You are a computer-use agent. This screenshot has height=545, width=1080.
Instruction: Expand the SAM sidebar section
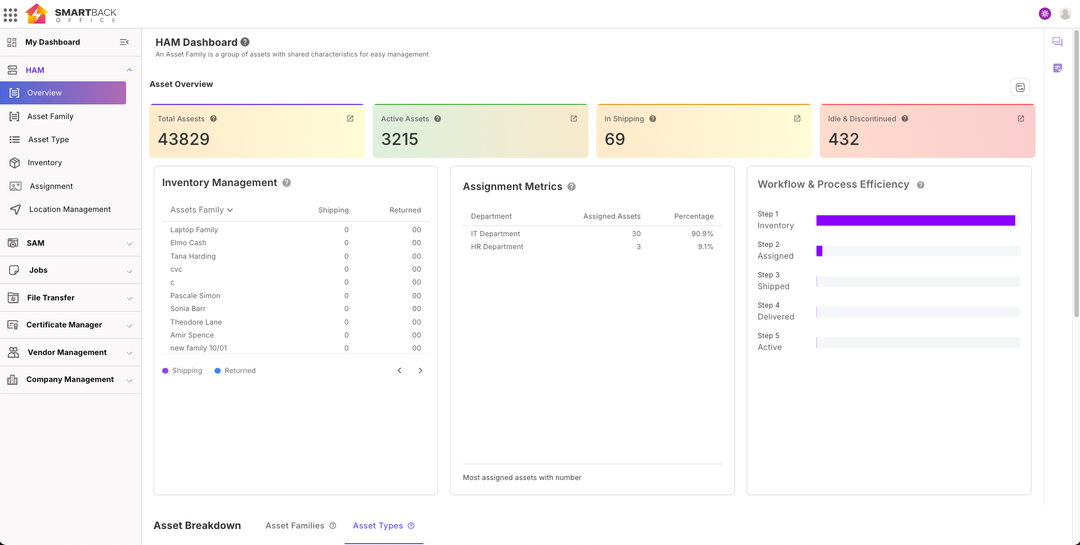click(70, 243)
